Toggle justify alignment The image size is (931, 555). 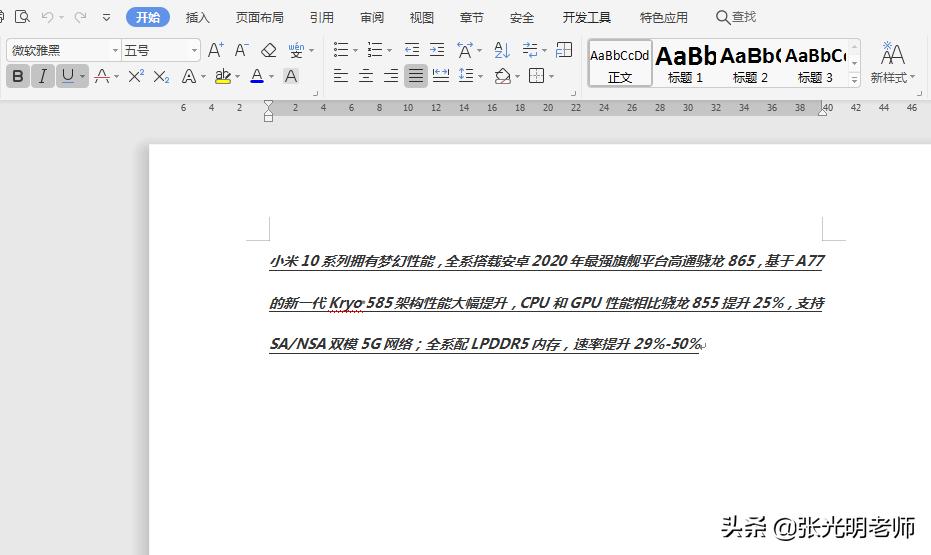[416, 76]
